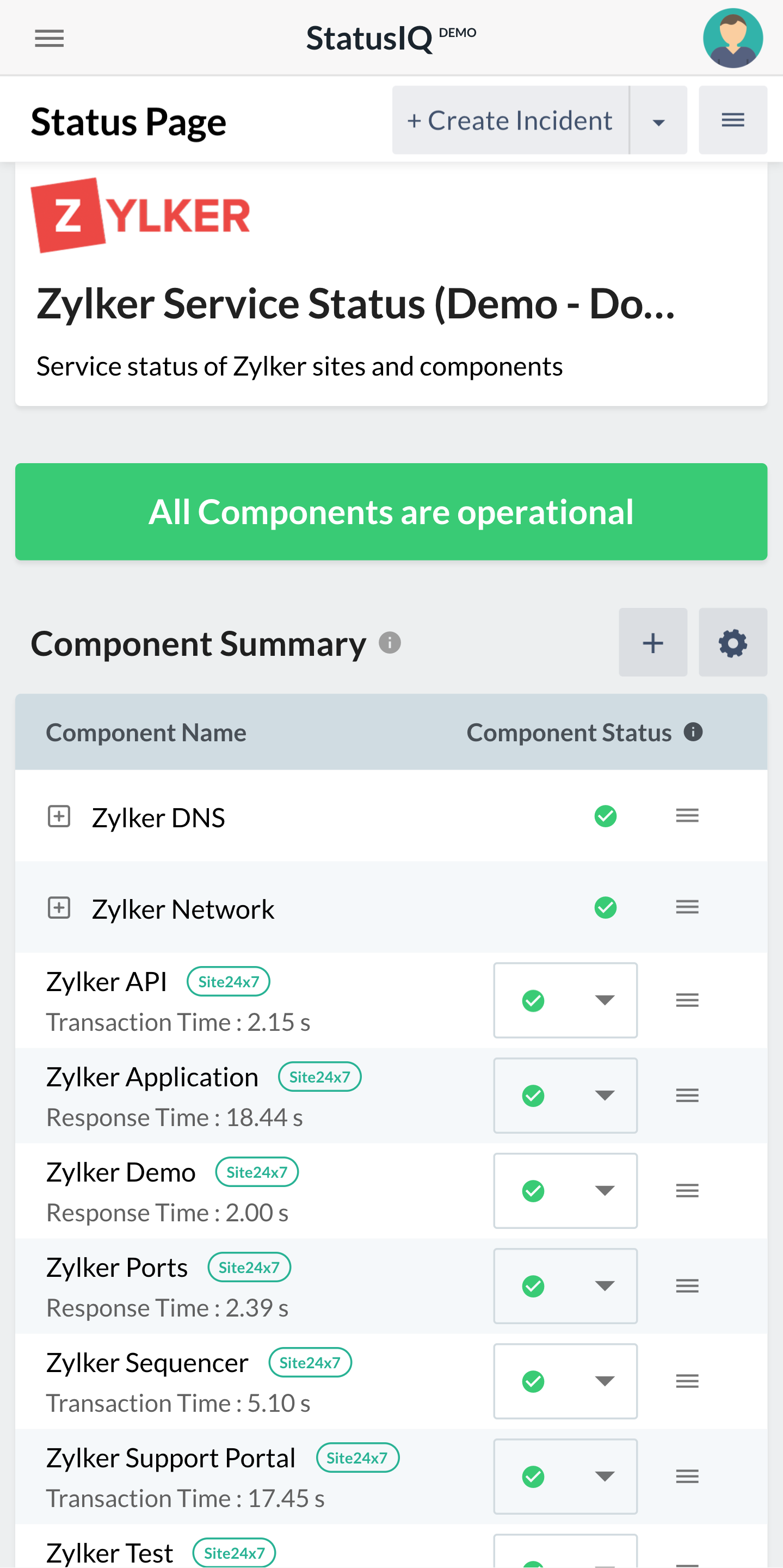Expand the Zylker DNS group
Image resolution: width=783 pixels, height=1568 pixels.
(x=59, y=816)
